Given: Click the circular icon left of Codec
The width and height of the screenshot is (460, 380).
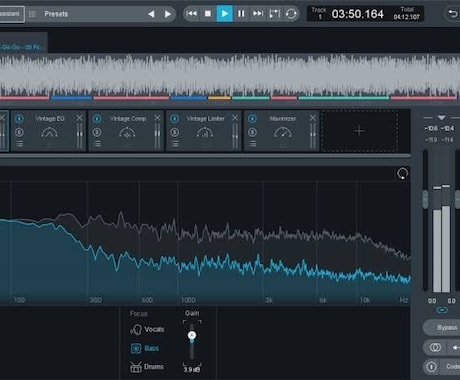Looking at the screenshot, I should pos(431,367).
